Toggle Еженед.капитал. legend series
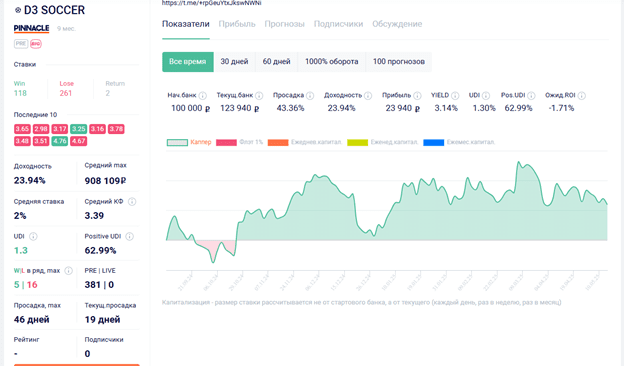 (382, 142)
